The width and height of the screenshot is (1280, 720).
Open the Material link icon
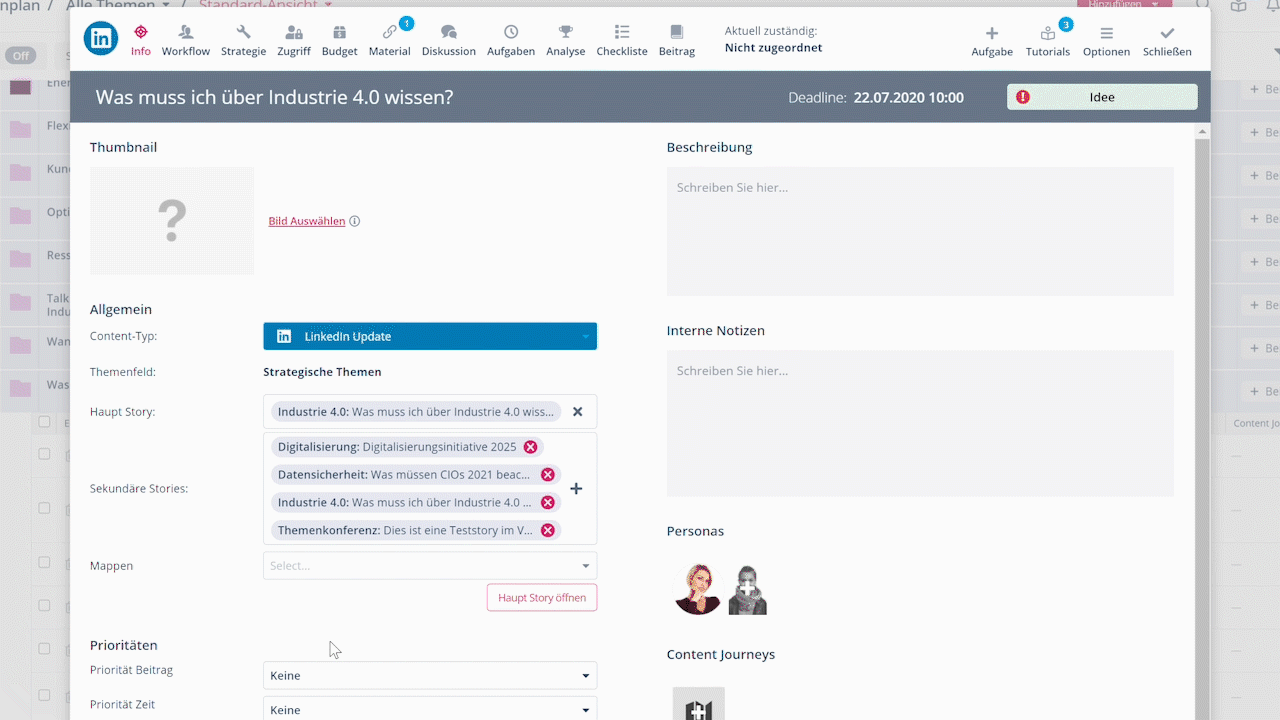click(x=389, y=33)
